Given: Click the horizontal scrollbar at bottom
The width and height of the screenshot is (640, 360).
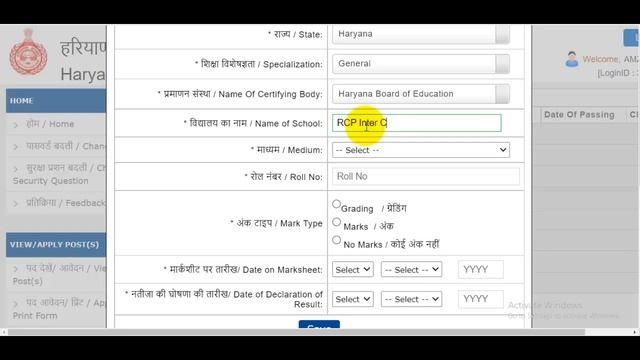Looking at the screenshot, I should (296, 332).
